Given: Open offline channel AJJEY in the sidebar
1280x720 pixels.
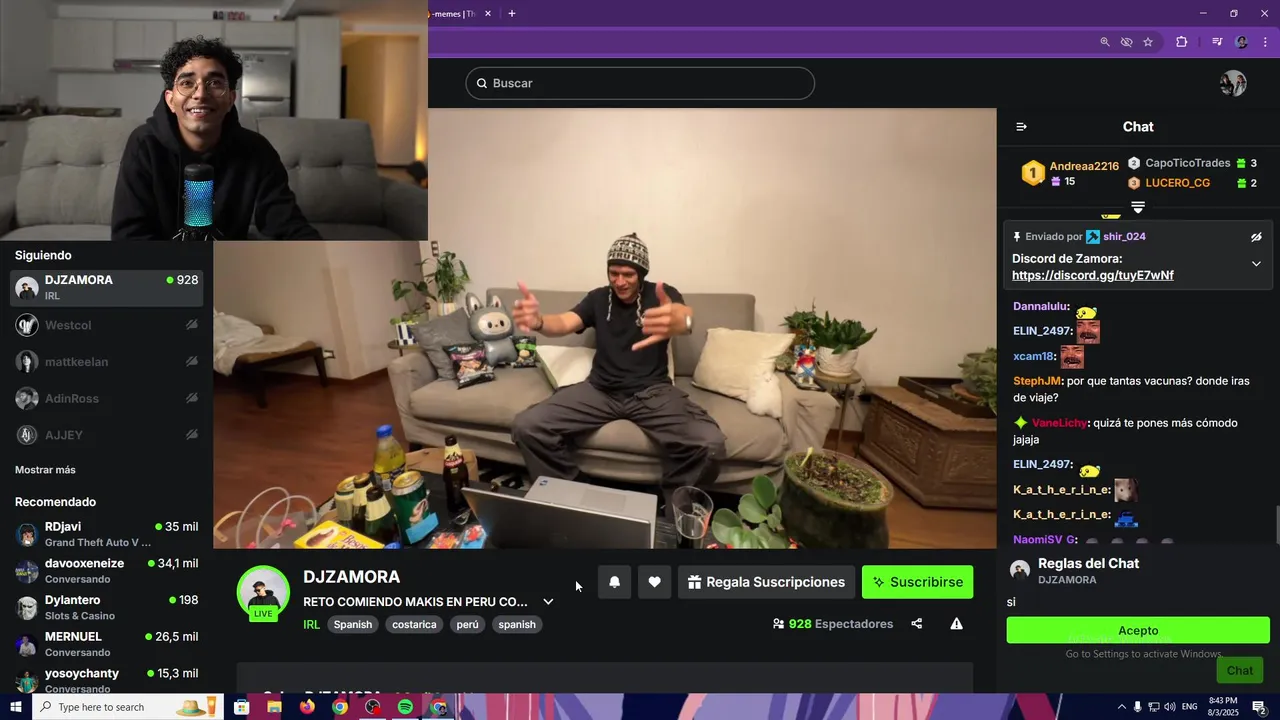Looking at the screenshot, I should 106,435.
